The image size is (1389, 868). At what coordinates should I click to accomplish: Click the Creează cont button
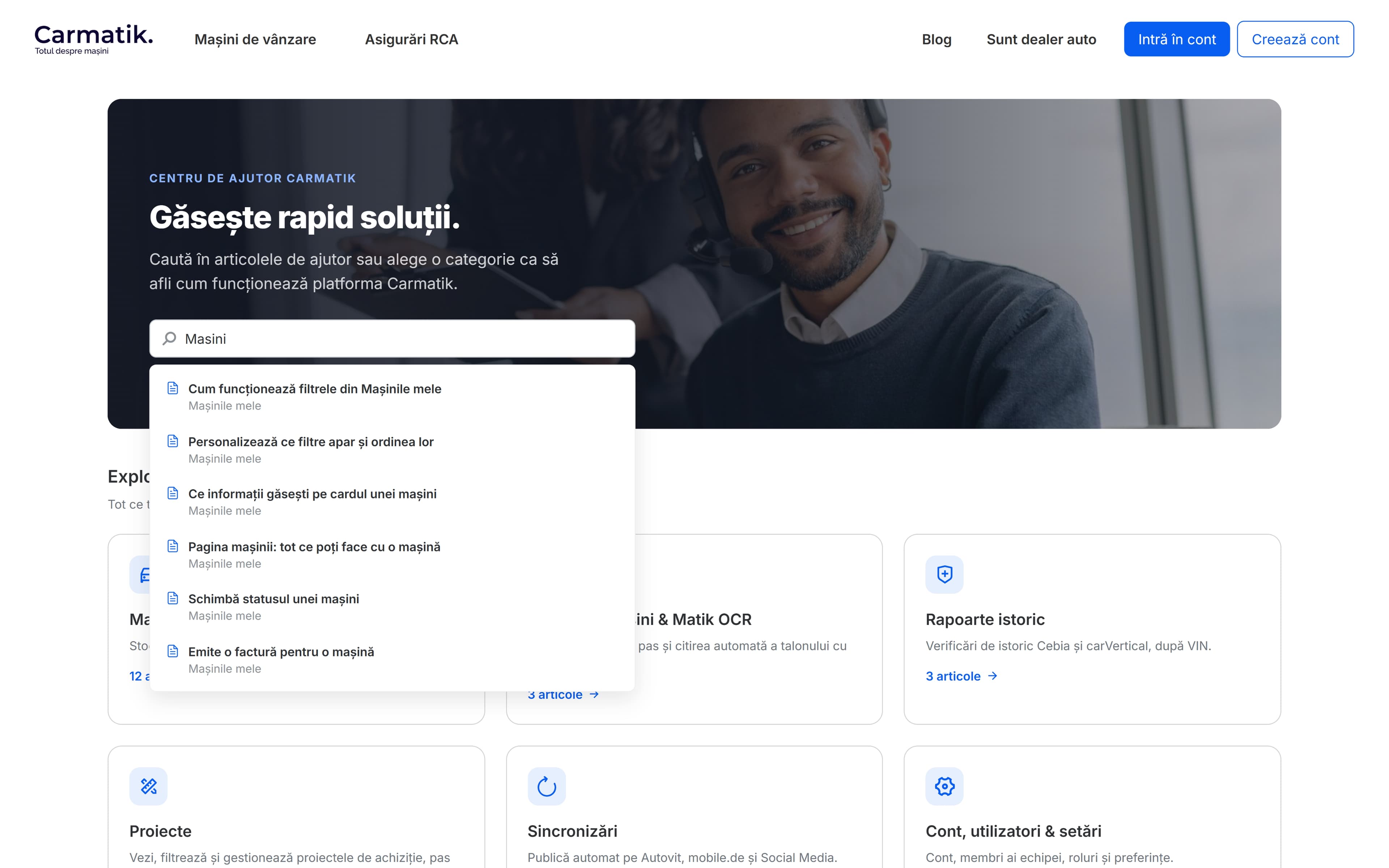point(1295,39)
